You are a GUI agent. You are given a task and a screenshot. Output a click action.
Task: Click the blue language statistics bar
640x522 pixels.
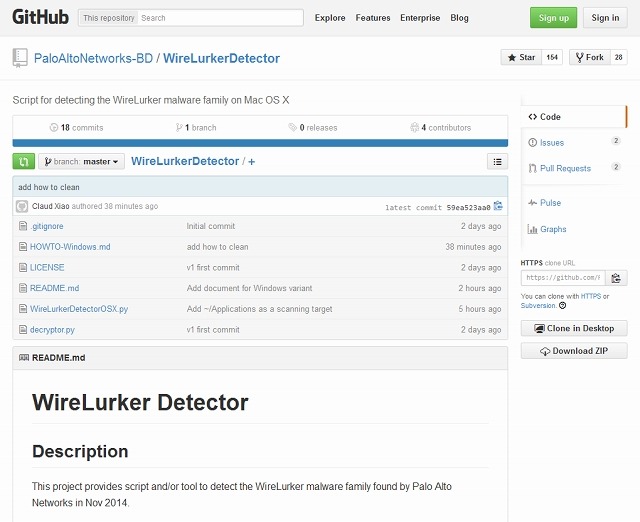click(x=260, y=143)
